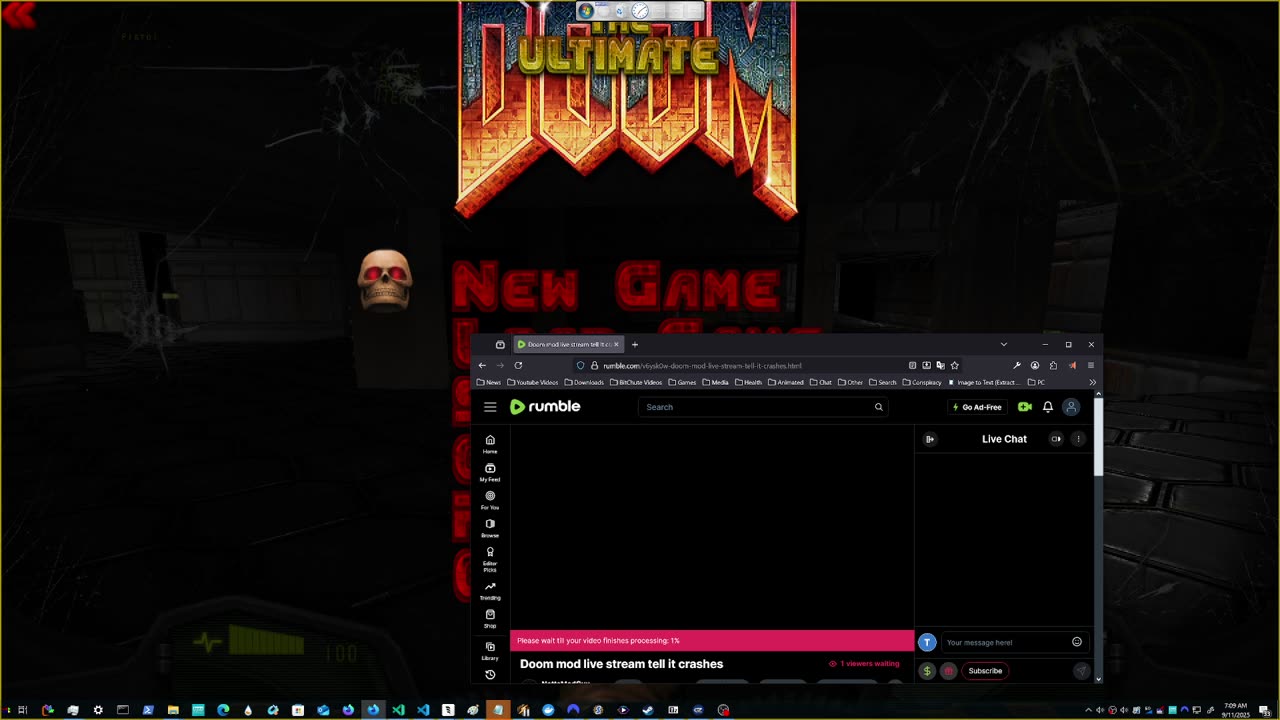Open the Conspiracy bookmarks folder

coord(922,382)
